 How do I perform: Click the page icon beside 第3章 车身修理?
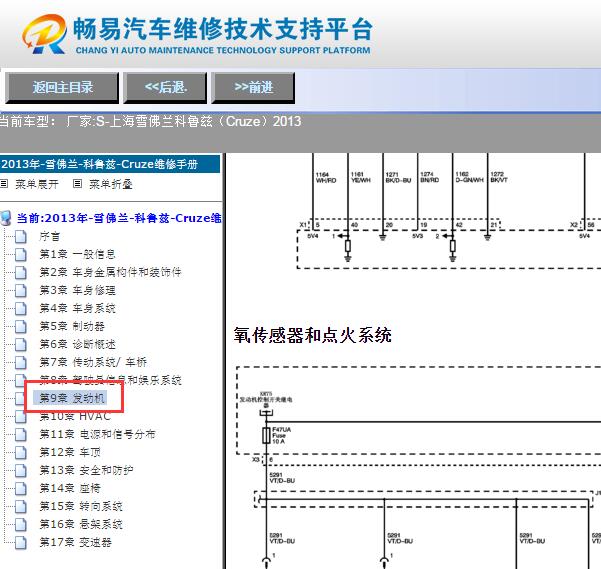pyautogui.click(x=21, y=290)
